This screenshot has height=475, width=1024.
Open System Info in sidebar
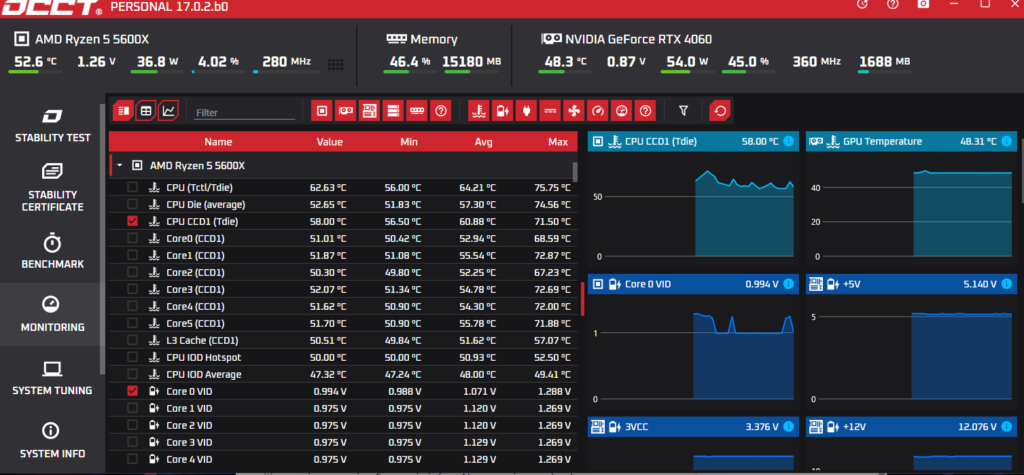(52, 442)
